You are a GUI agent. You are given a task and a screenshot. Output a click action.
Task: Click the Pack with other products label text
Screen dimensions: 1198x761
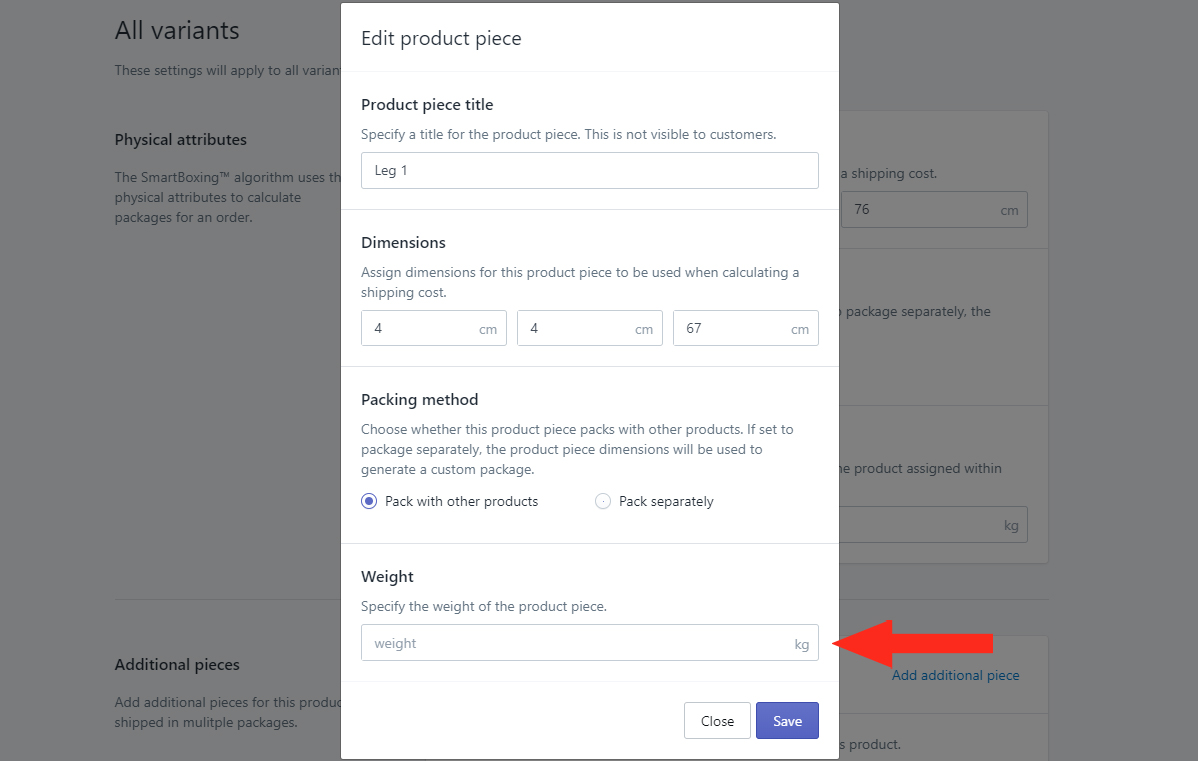461,501
